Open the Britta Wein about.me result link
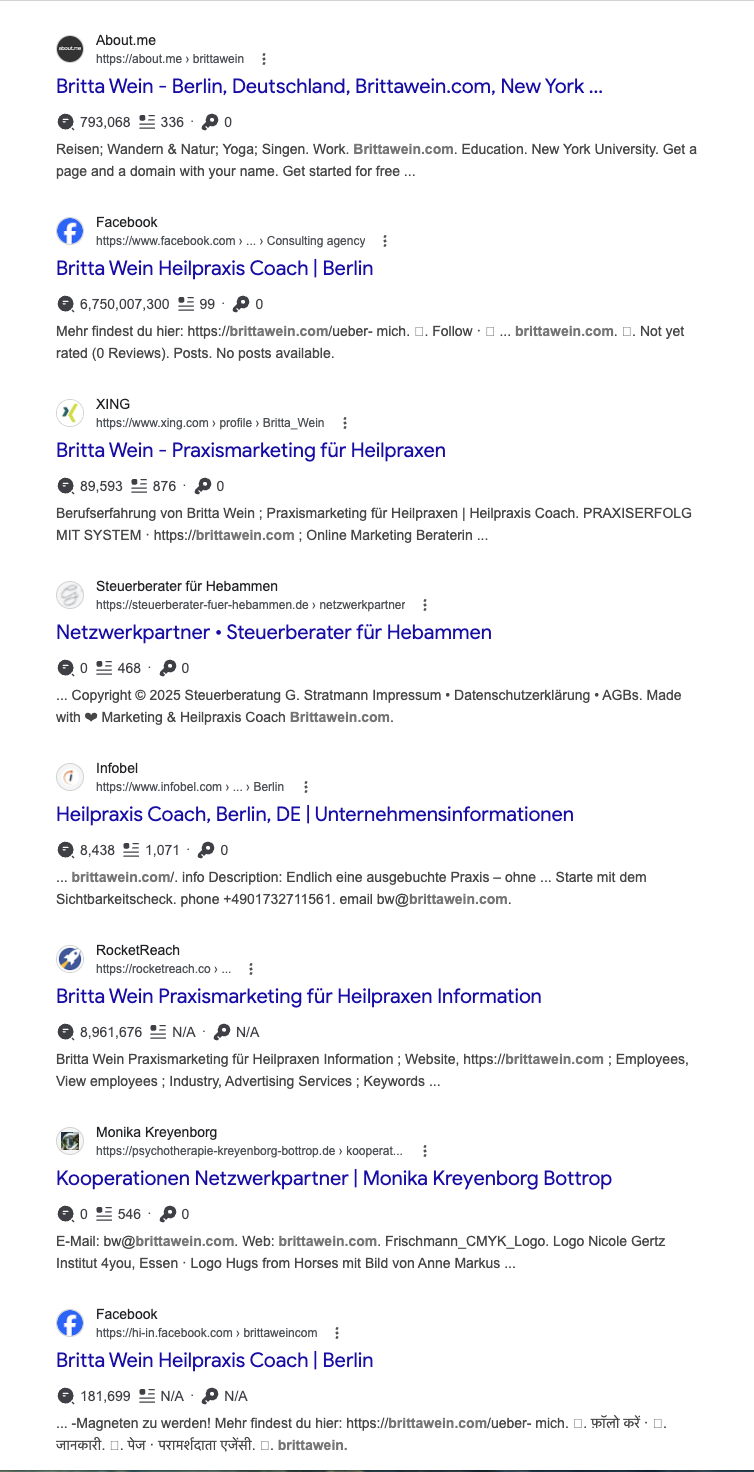Image resolution: width=754 pixels, height=1472 pixels. pos(329,87)
